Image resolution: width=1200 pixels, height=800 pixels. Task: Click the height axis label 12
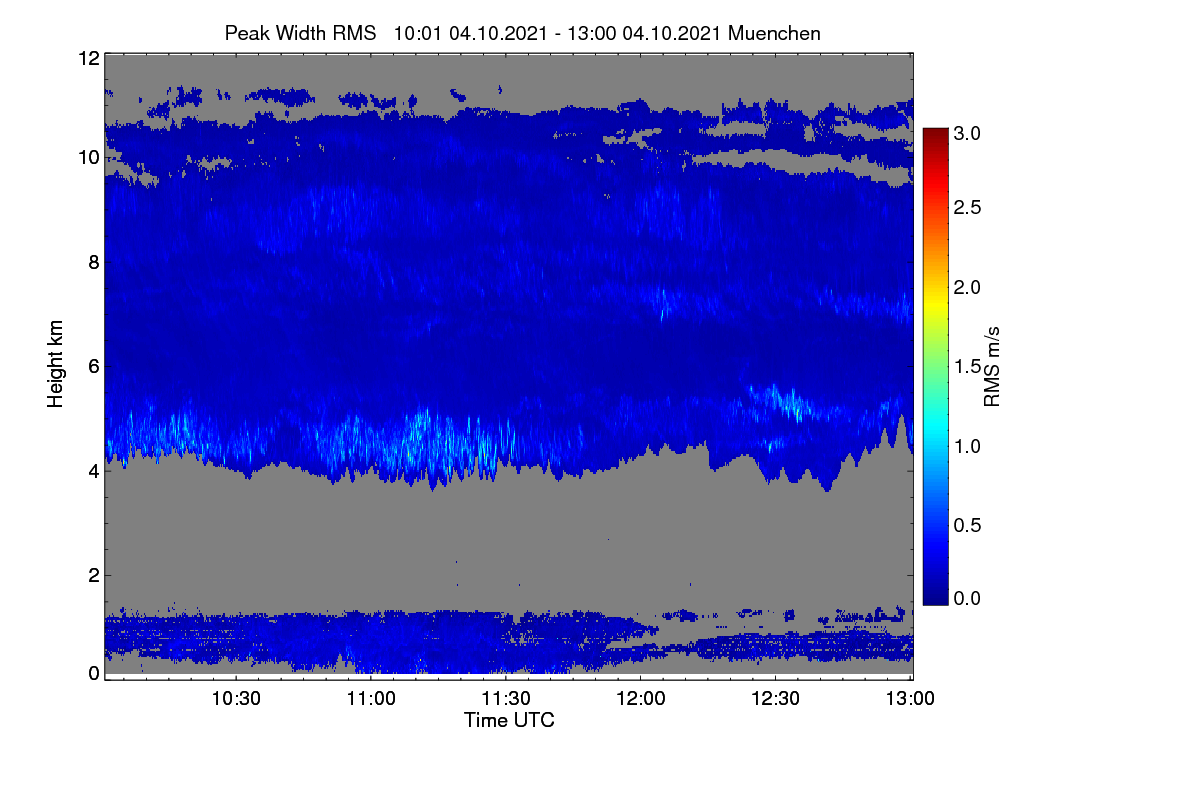pos(88,58)
